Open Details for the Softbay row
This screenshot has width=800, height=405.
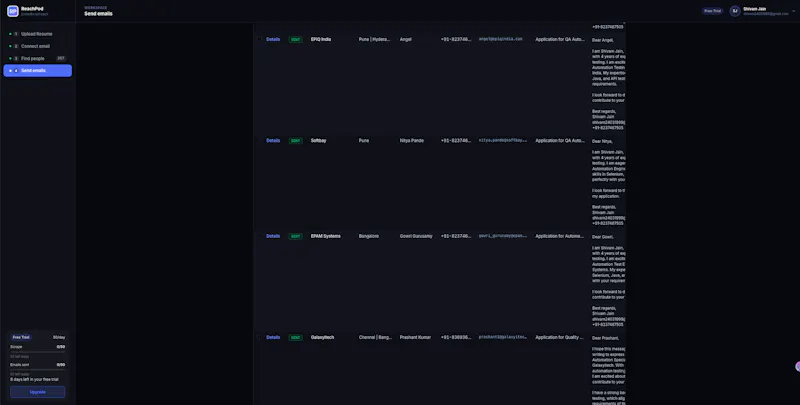273,140
